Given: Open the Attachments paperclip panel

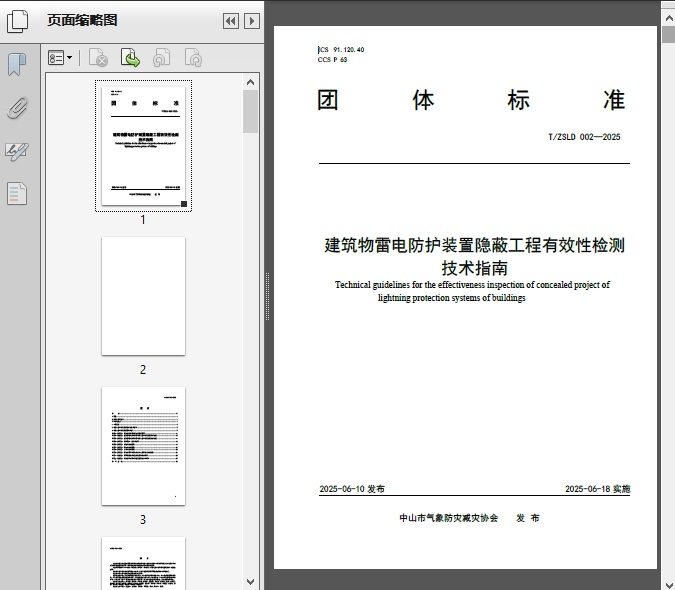Looking at the screenshot, I should coord(17,108).
